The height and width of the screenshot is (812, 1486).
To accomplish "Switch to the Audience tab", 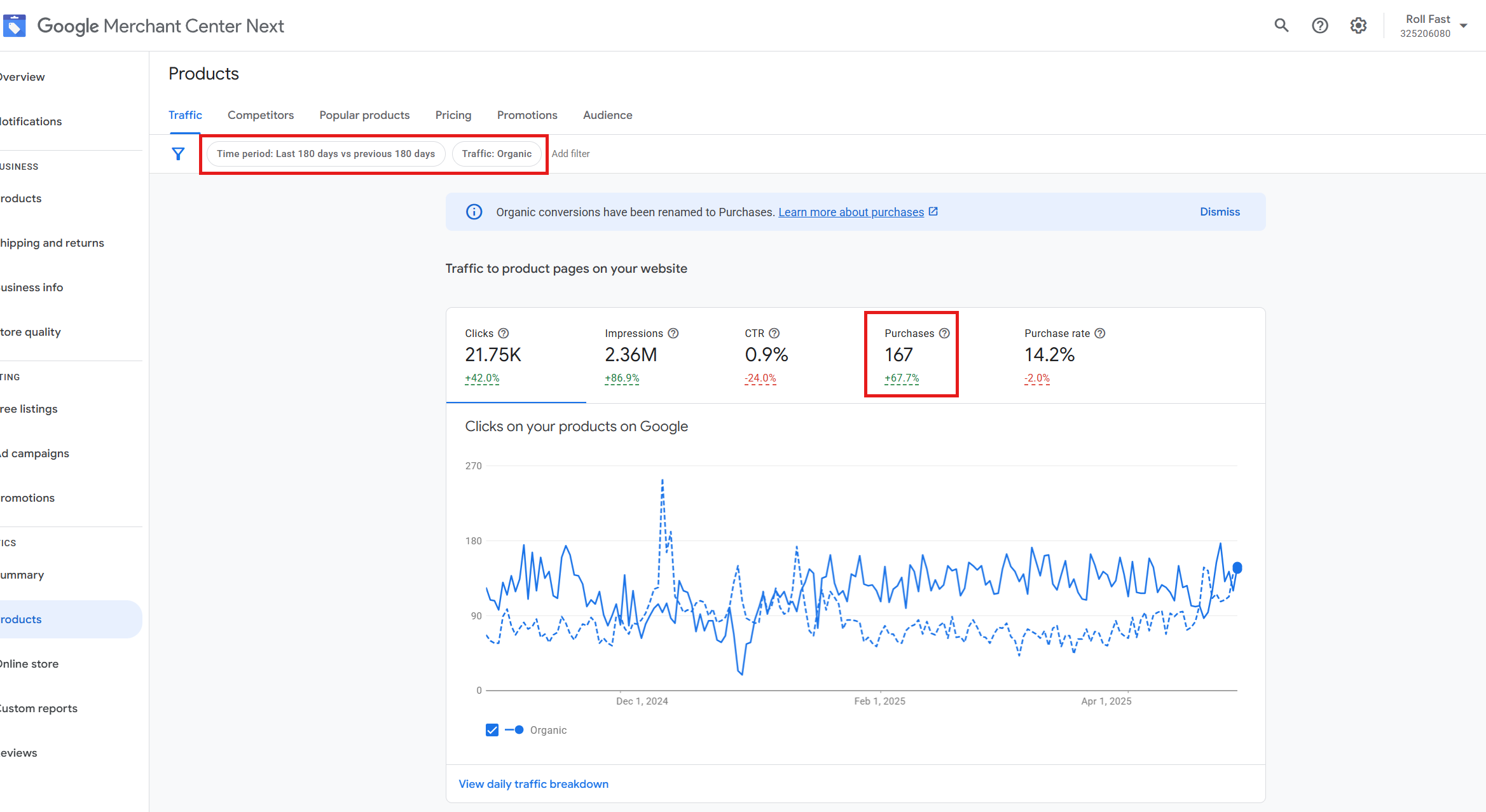I will tap(608, 115).
